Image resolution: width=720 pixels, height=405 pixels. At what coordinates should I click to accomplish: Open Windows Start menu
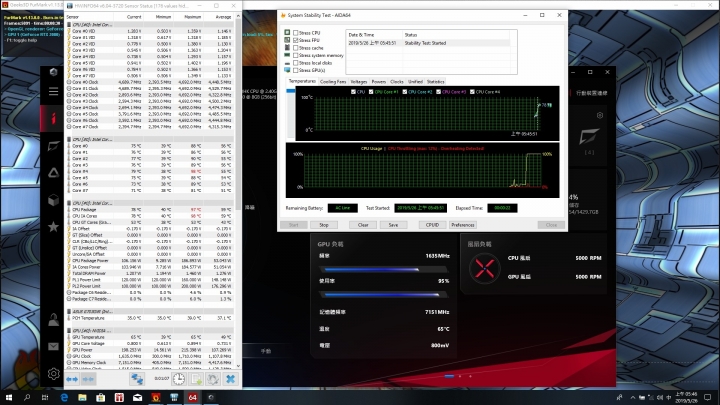(9, 397)
